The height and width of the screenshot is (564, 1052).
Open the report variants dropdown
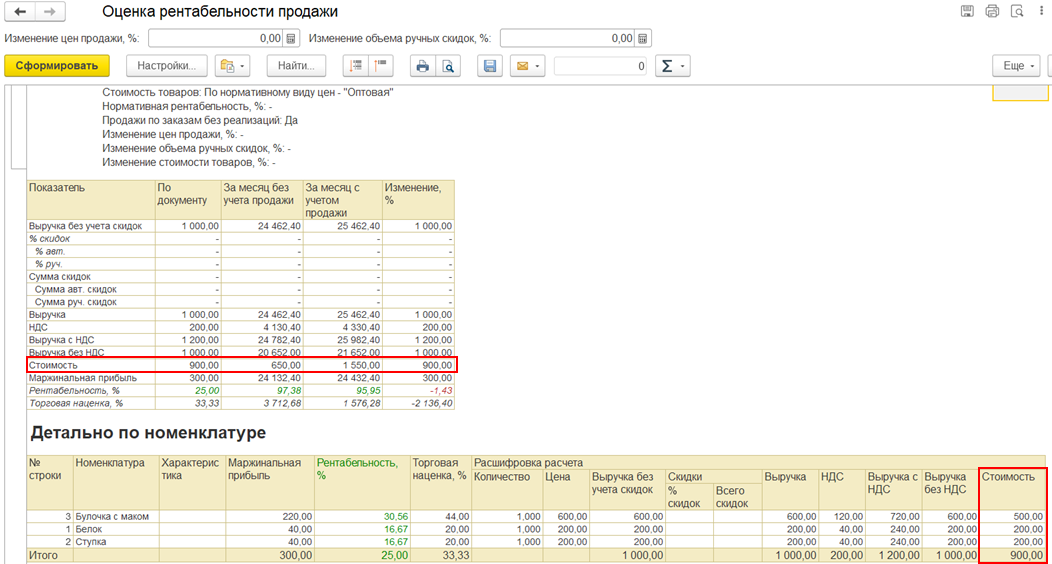(232, 66)
